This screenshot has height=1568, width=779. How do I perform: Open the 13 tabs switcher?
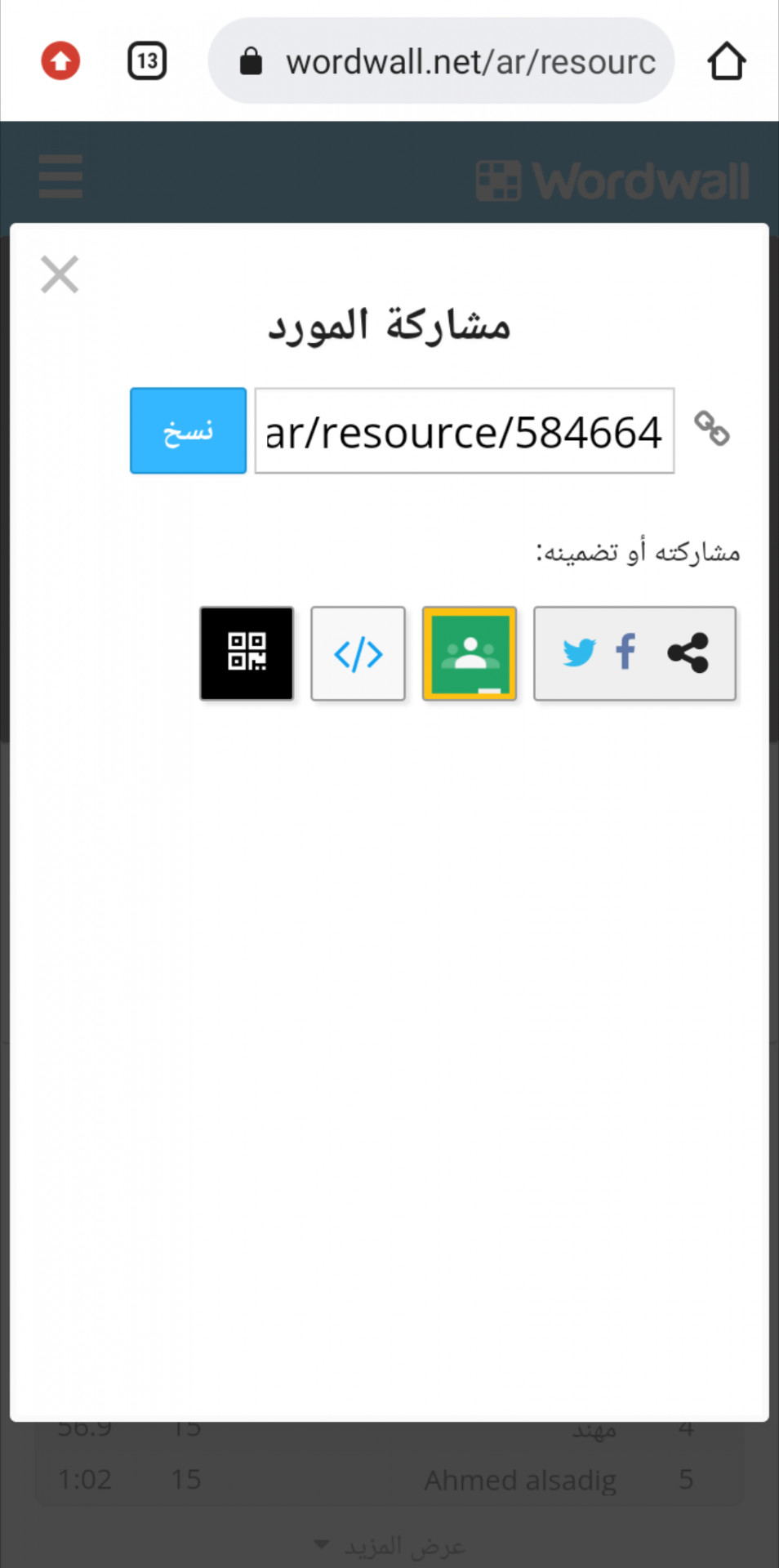tap(147, 61)
